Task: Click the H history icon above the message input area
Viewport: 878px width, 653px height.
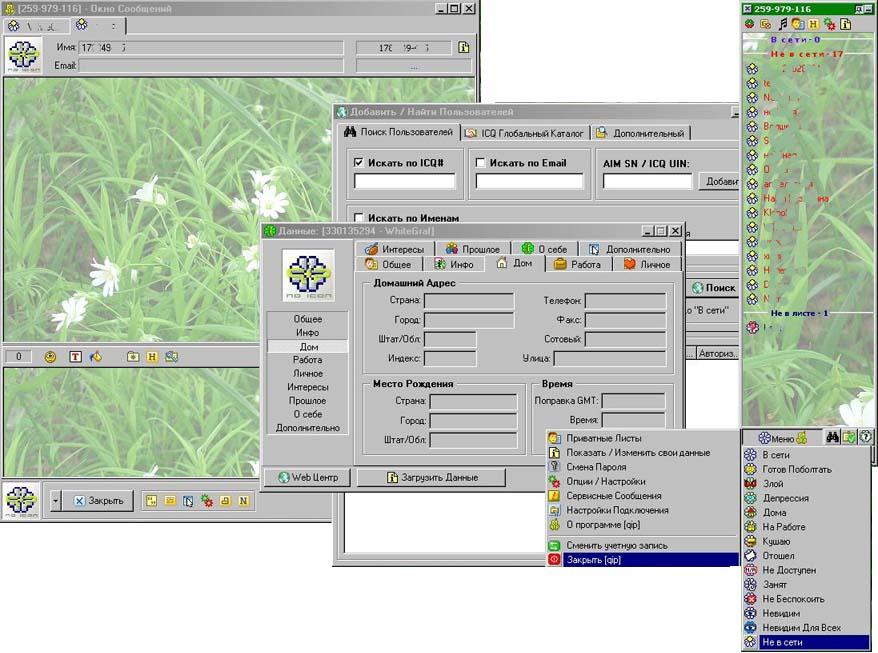Action: (x=152, y=357)
